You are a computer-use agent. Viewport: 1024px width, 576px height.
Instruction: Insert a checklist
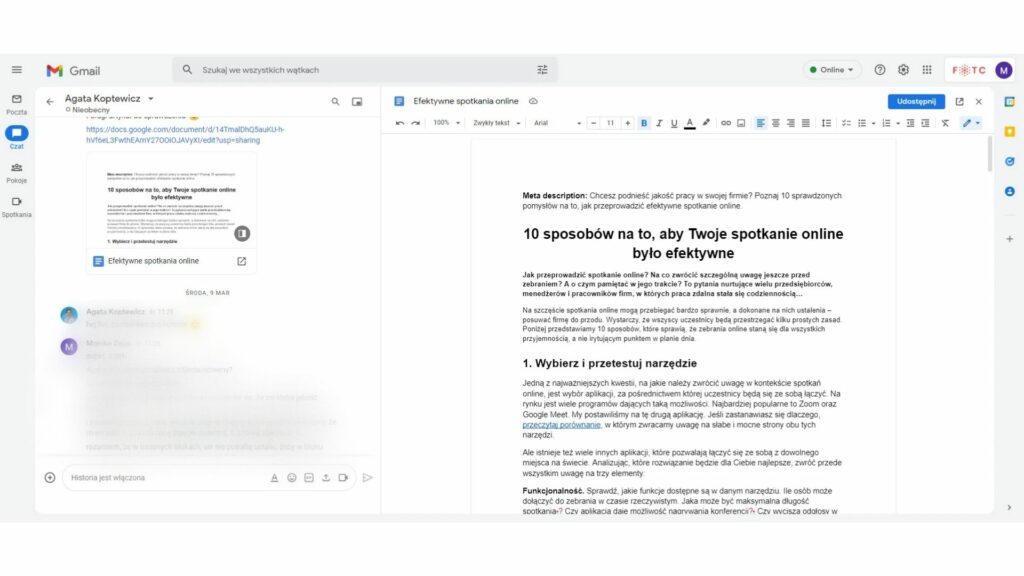(846, 123)
